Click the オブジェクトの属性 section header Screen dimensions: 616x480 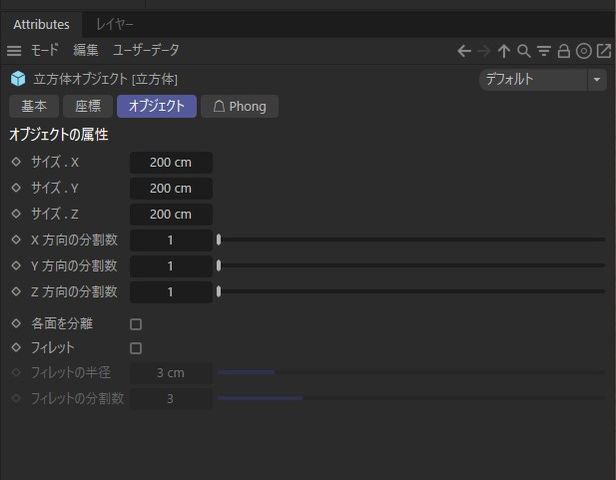coord(59,135)
